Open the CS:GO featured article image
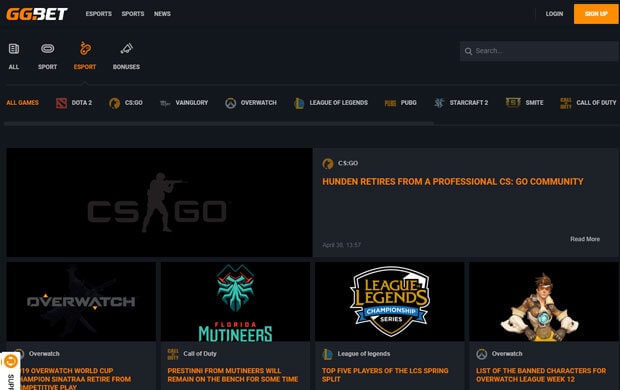This screenshot has width=620, height=390. [159, 203]
